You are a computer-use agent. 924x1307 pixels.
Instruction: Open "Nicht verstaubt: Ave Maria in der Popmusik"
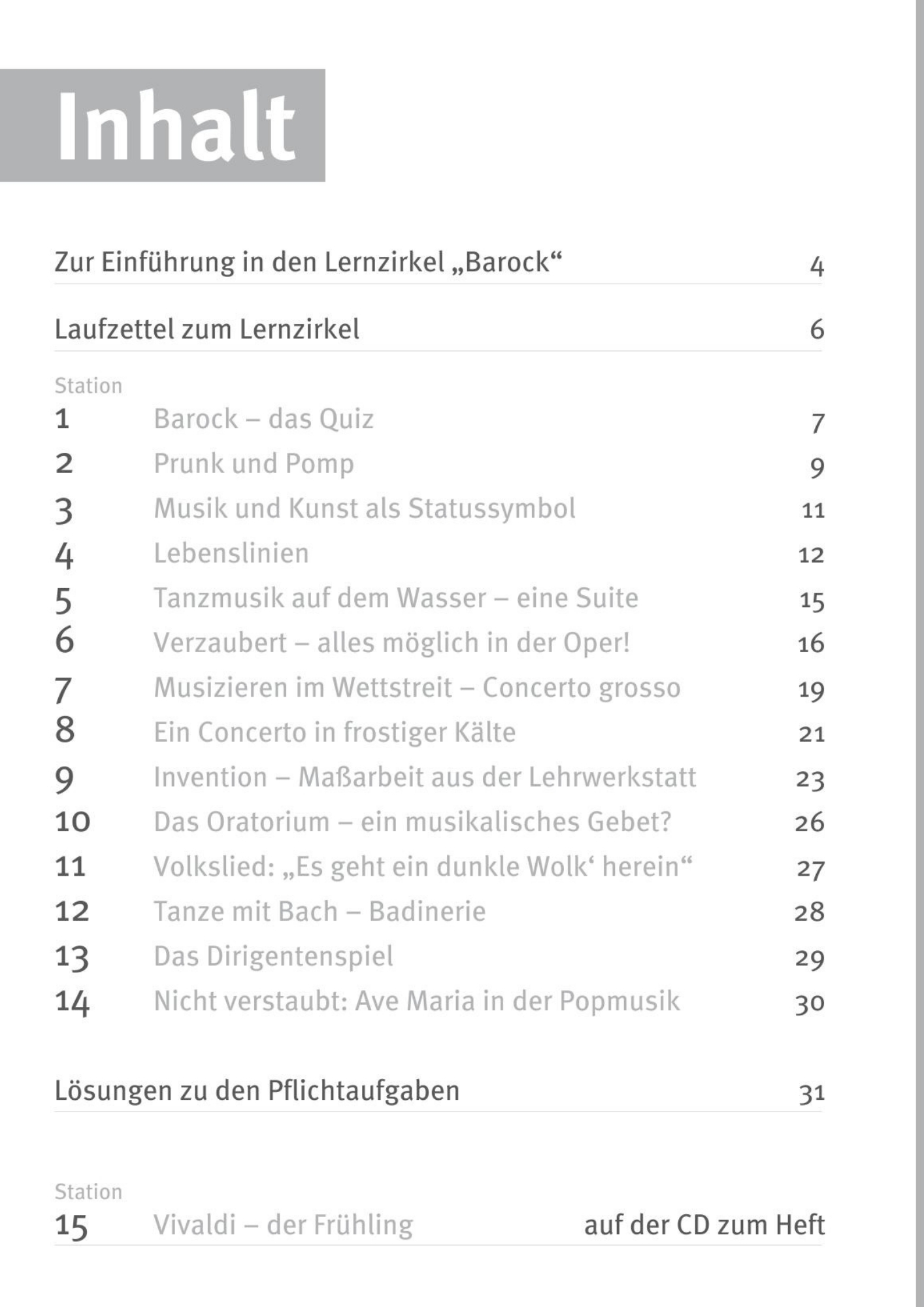coord(416,1001)
